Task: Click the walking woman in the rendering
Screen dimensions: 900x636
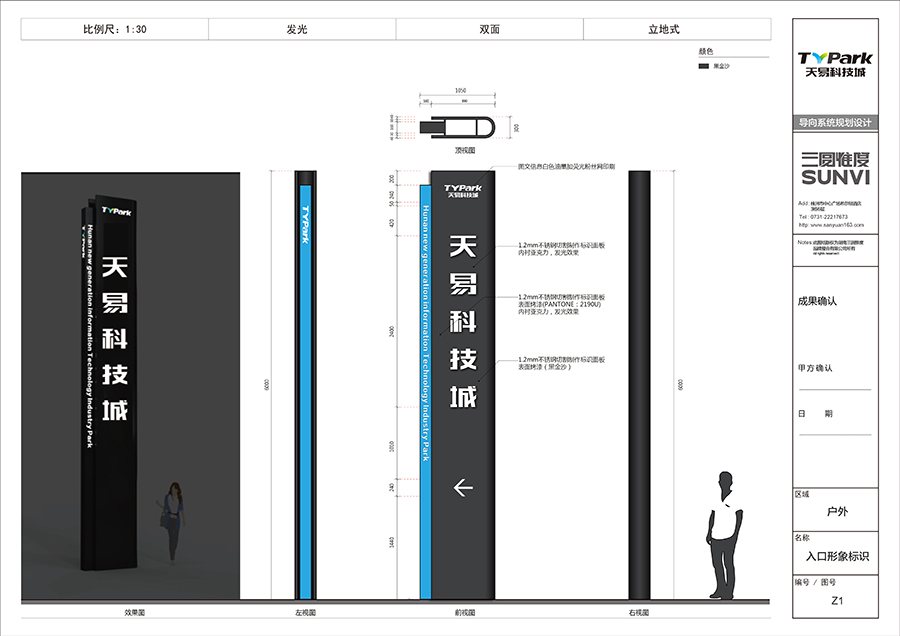Action: (x=174, y=521)
